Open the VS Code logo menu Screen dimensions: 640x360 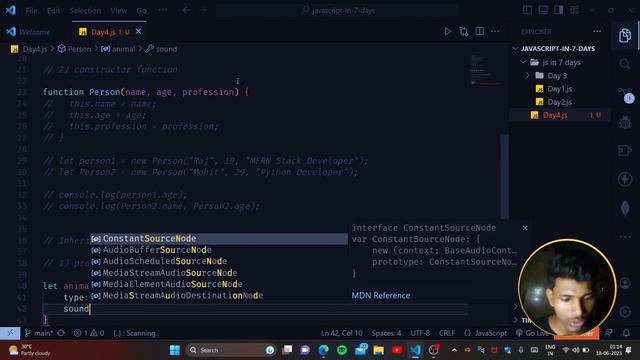click(11, 11)
